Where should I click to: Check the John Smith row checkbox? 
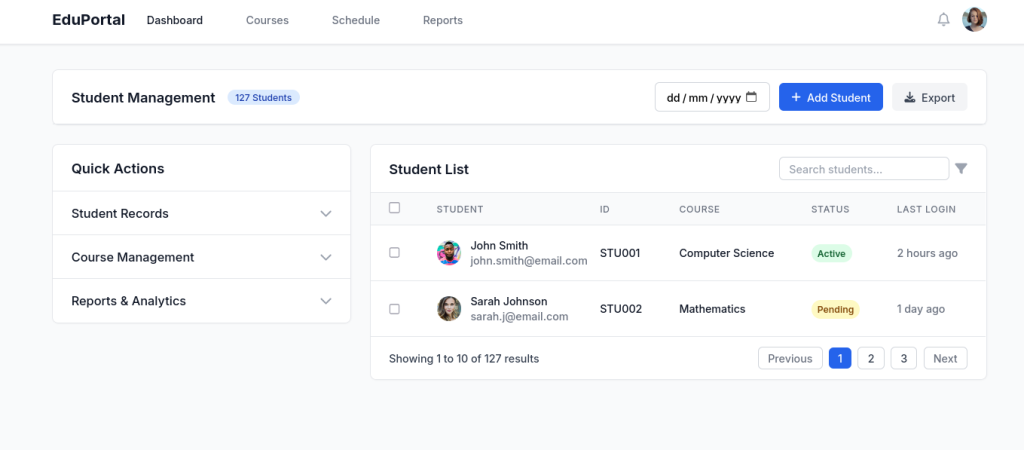pos(394,252)
